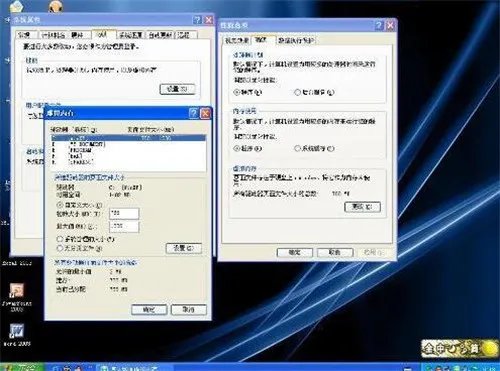The width and height of the screenshot is (500, 371).
Task: Click the Set button in Virtual Memory dialog
Action: click(x=184, y=248)
